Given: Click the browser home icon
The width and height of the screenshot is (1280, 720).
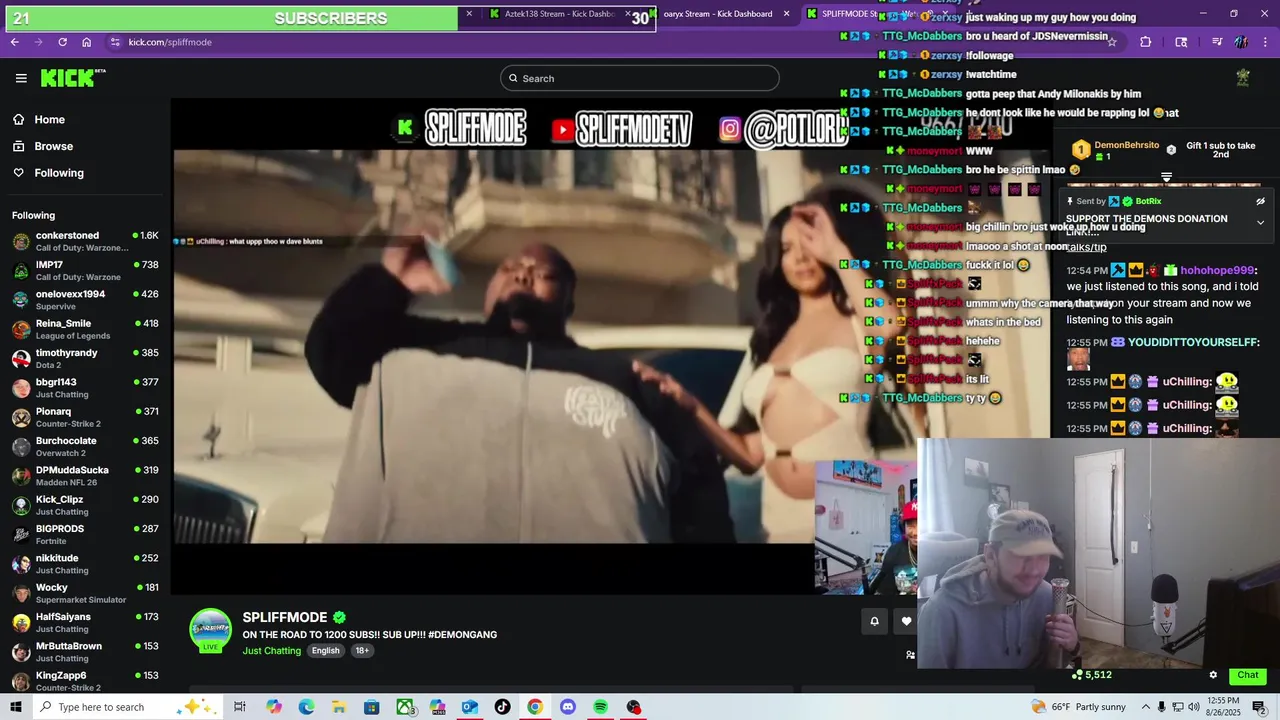Looking at the screenshot, I should point(87,42).
